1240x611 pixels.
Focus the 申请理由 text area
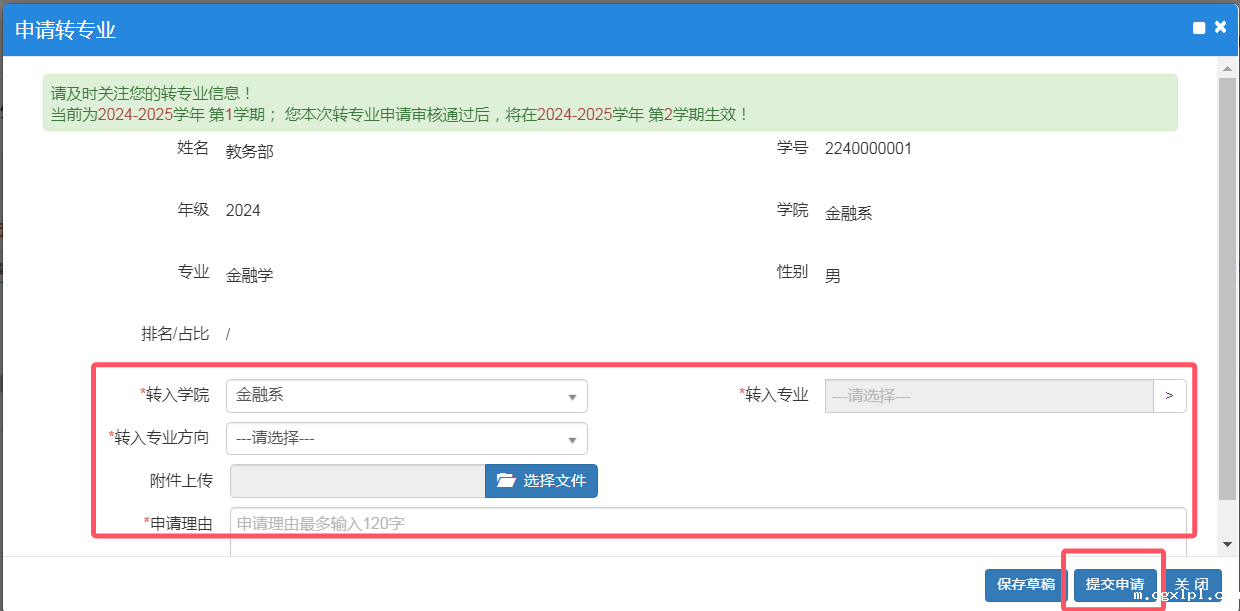(708, 529)
